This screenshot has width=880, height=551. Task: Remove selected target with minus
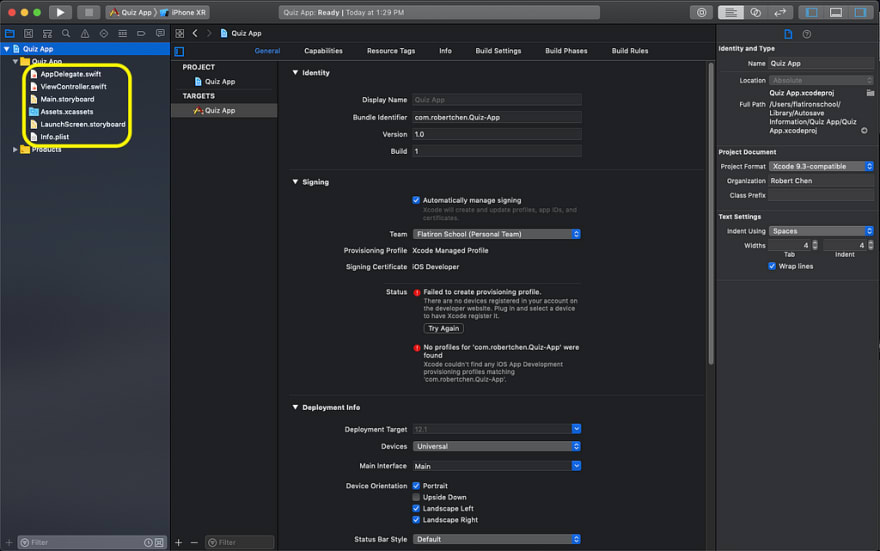coord(194,542)
